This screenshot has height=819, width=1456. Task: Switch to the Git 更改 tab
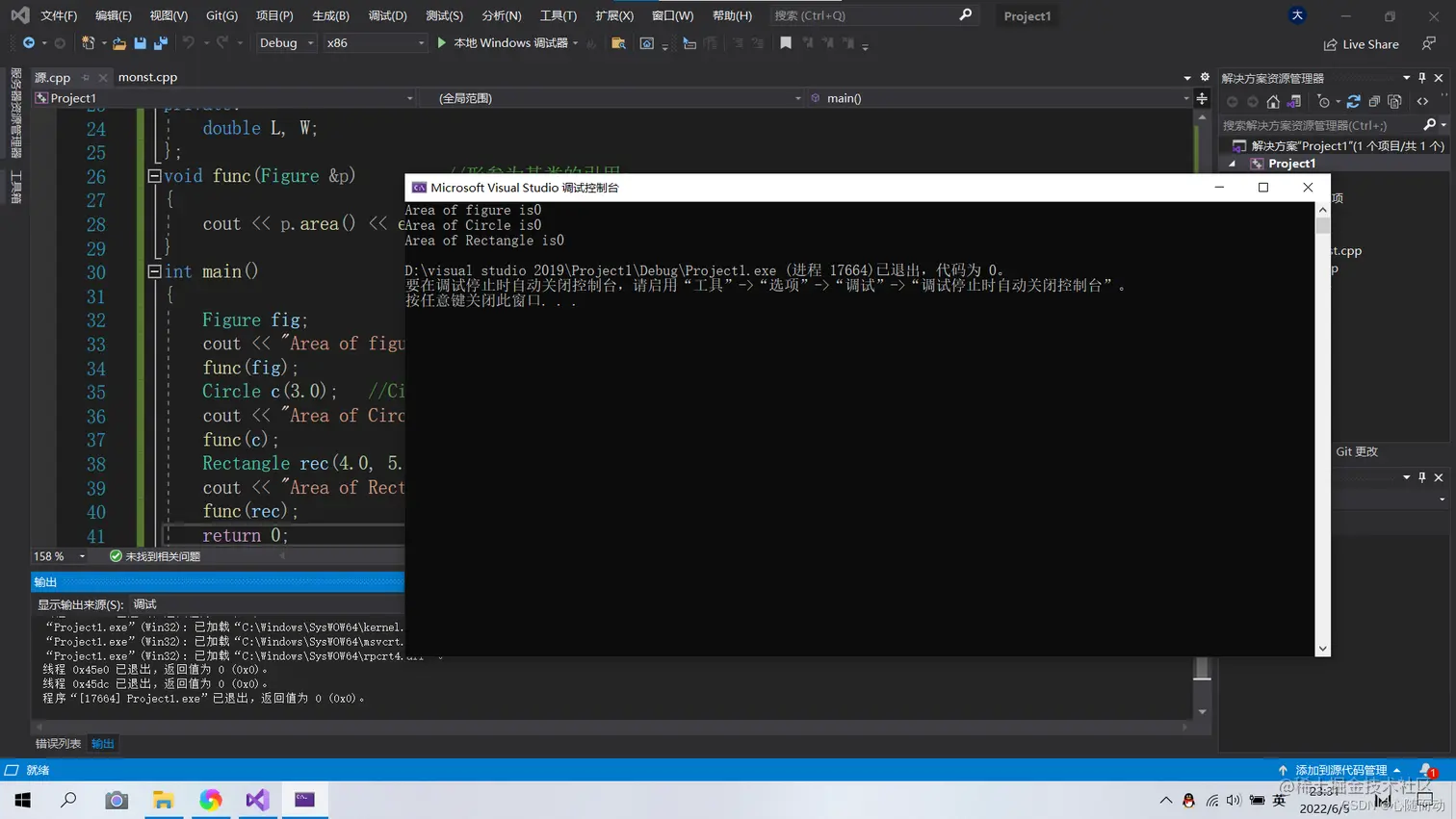click(x=1357, y=451)
